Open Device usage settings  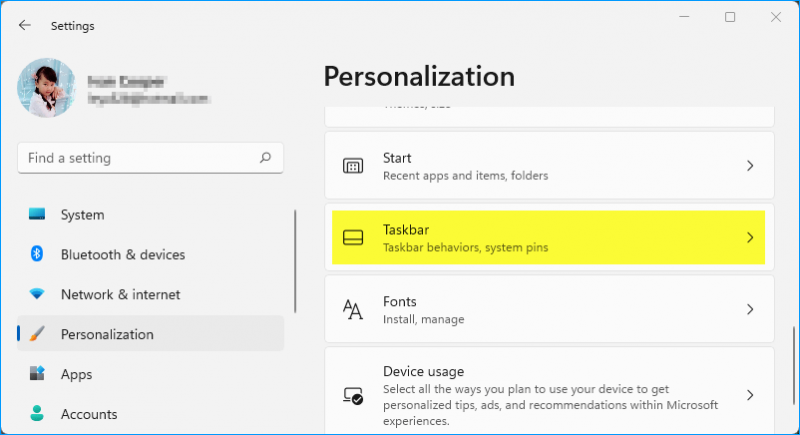[549, 391]
